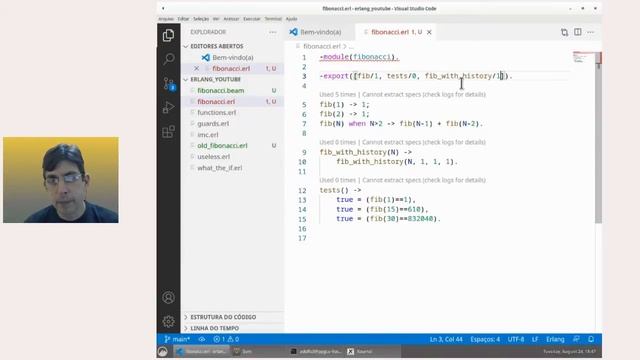Open old_fibonacci.erl file
The width and height of the screenshot is (640, 360).
coord(222,146)
